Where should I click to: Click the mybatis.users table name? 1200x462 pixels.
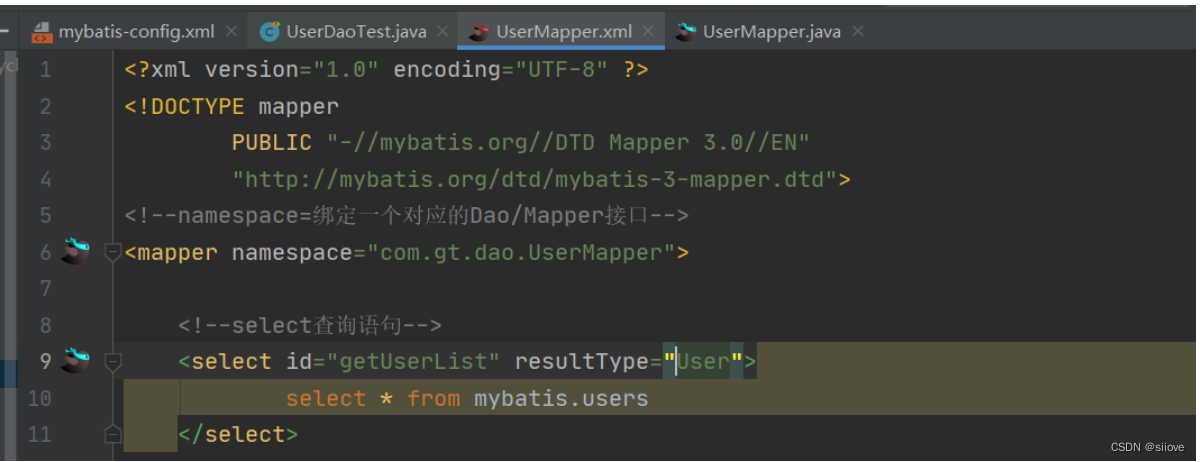tap(561, 398)
